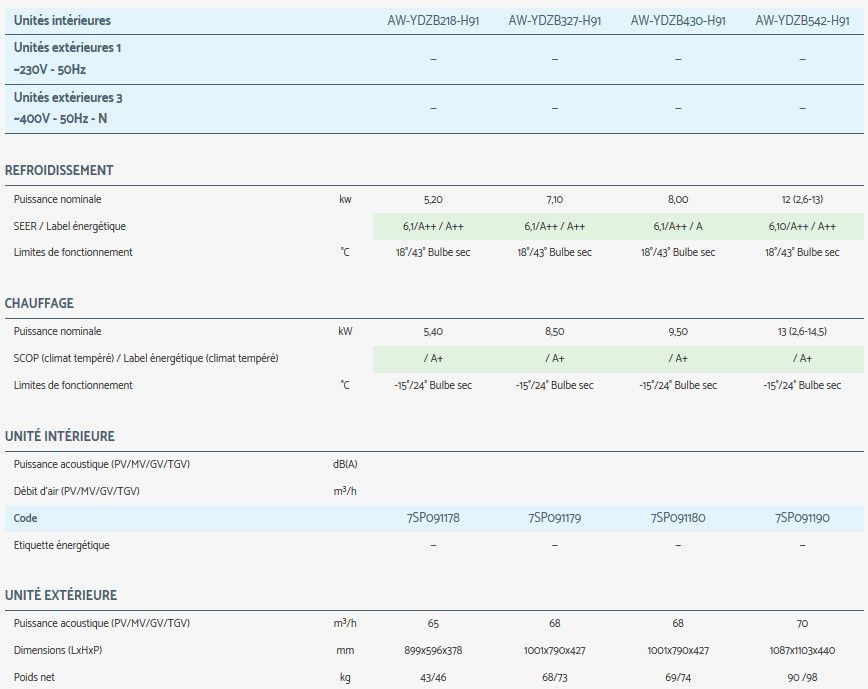868x689 pixels.
Task: Click the Unités intérieures row label
Action: [63, 20]
